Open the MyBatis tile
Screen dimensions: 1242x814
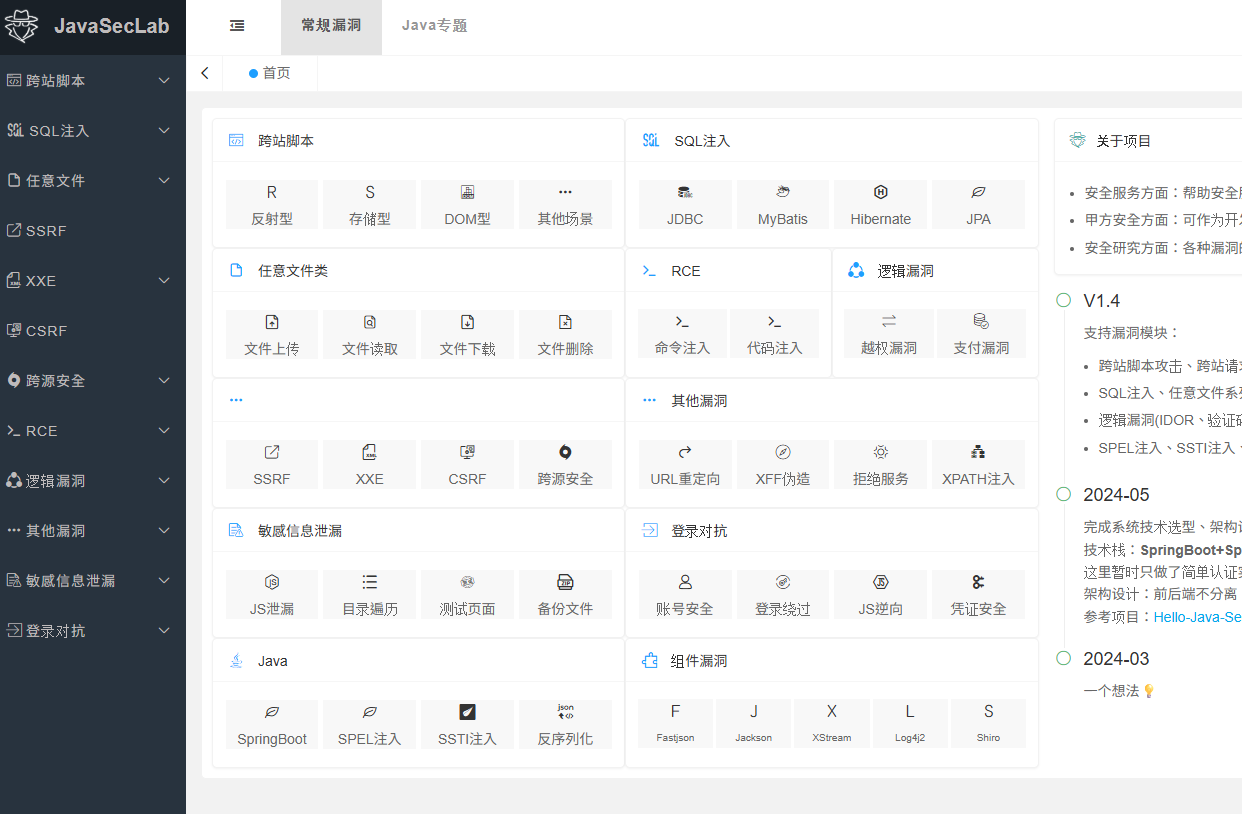(783, 205)
